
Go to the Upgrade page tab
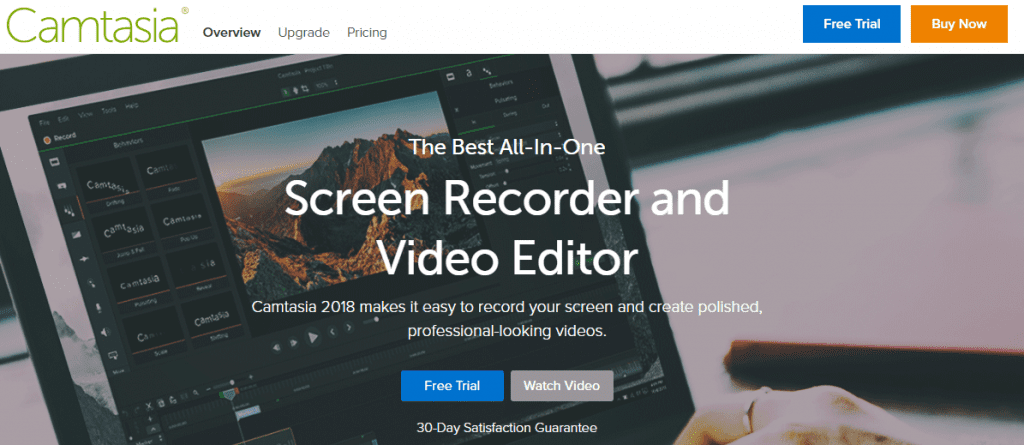[x=304, y=33]
